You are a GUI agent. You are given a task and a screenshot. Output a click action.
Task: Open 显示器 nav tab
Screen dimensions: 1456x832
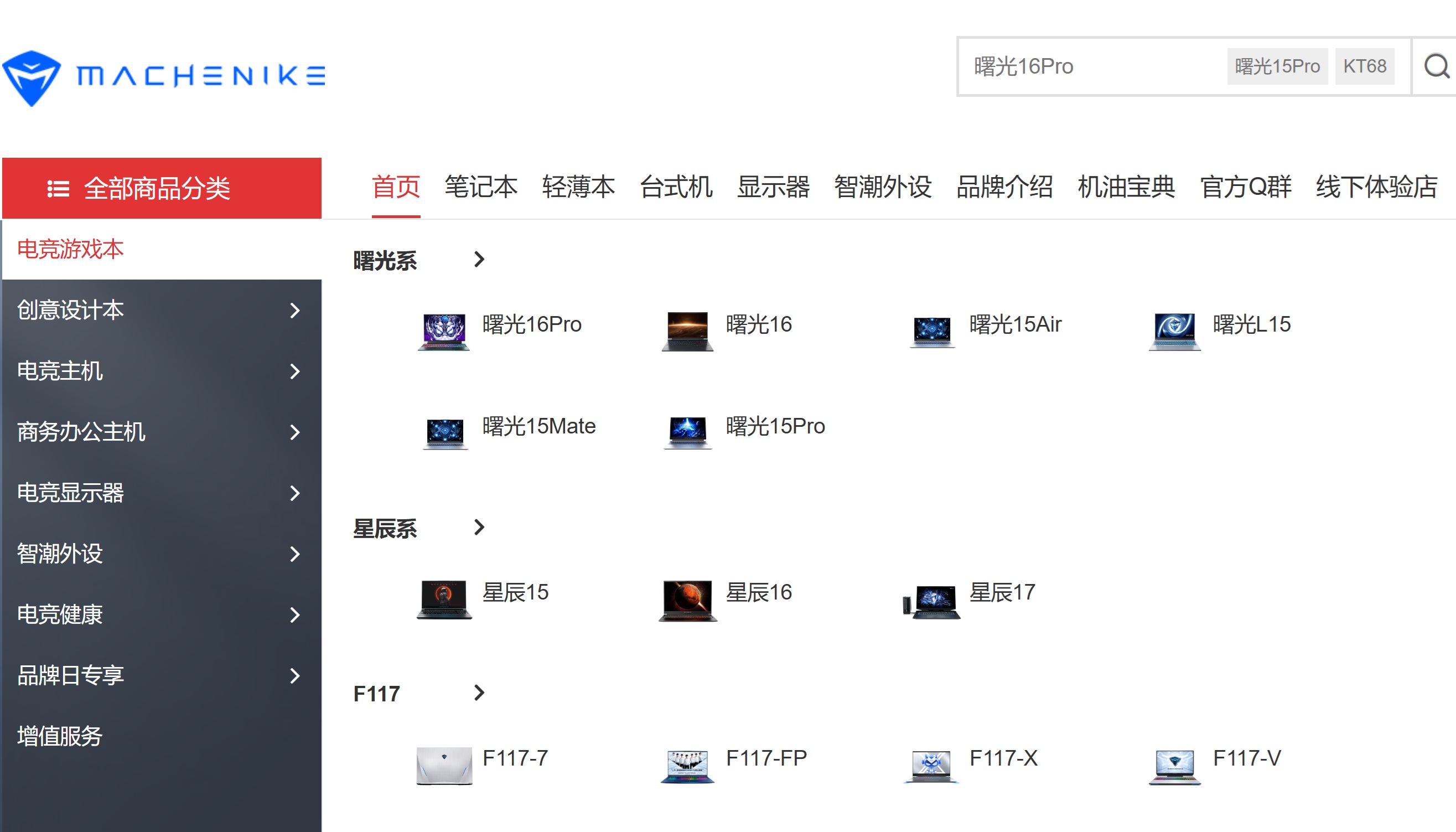pos(774,188)
